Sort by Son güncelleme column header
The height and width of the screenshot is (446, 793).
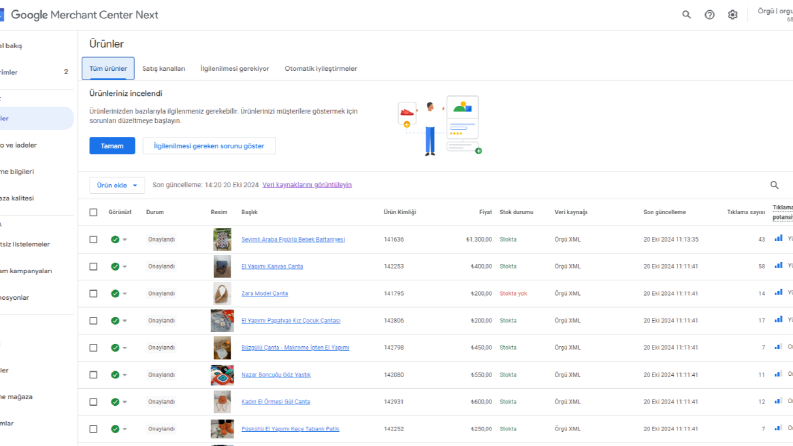coord(665,212)
